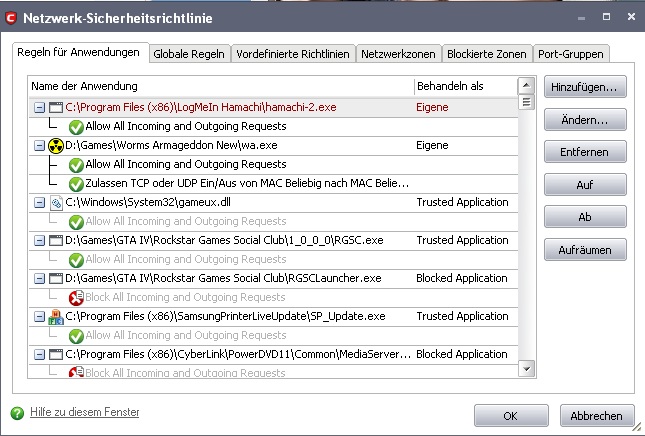The image size is (645, 436).
Task: Switch to the Globale Regeln tab
Action: pos(189,54)
